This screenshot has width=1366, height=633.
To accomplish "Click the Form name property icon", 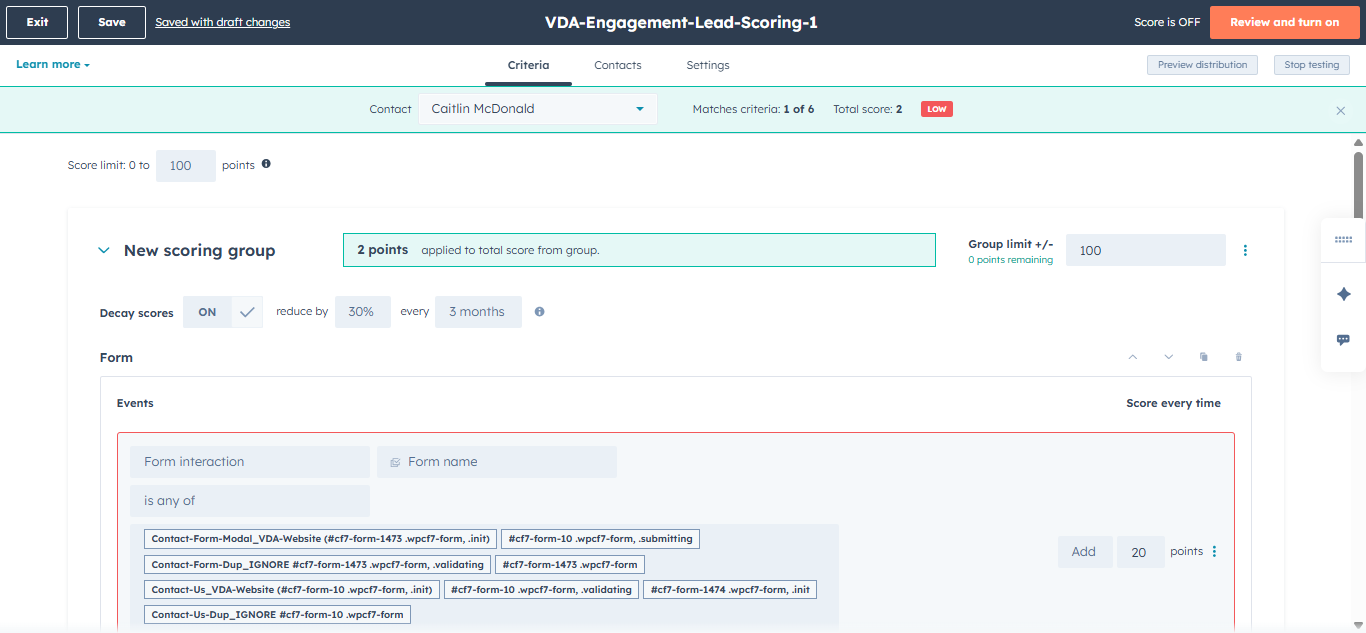I will pyautogui.click(x=395, y=462).
